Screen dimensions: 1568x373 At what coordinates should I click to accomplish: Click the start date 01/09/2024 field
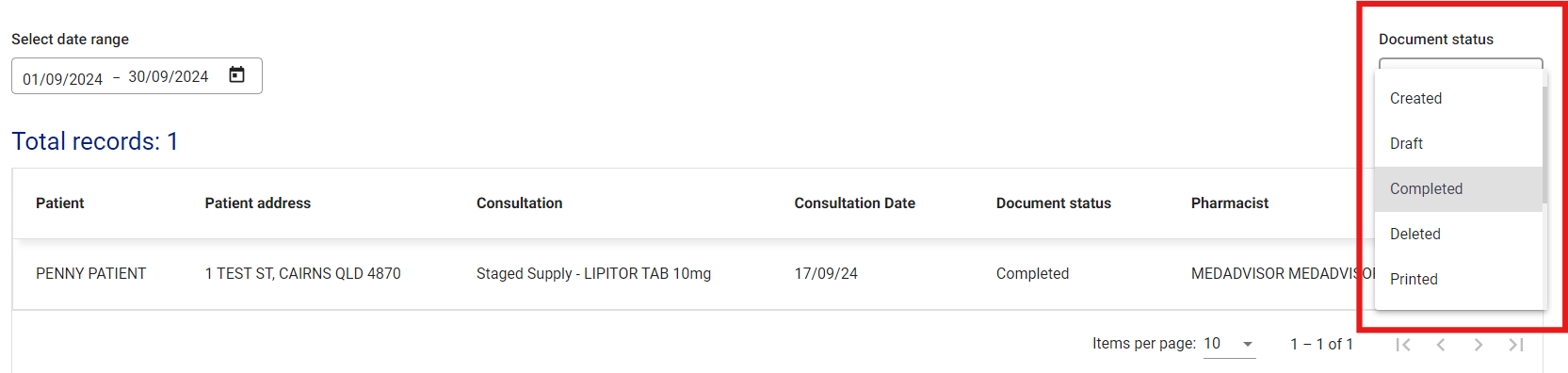[x=62, y=79]
